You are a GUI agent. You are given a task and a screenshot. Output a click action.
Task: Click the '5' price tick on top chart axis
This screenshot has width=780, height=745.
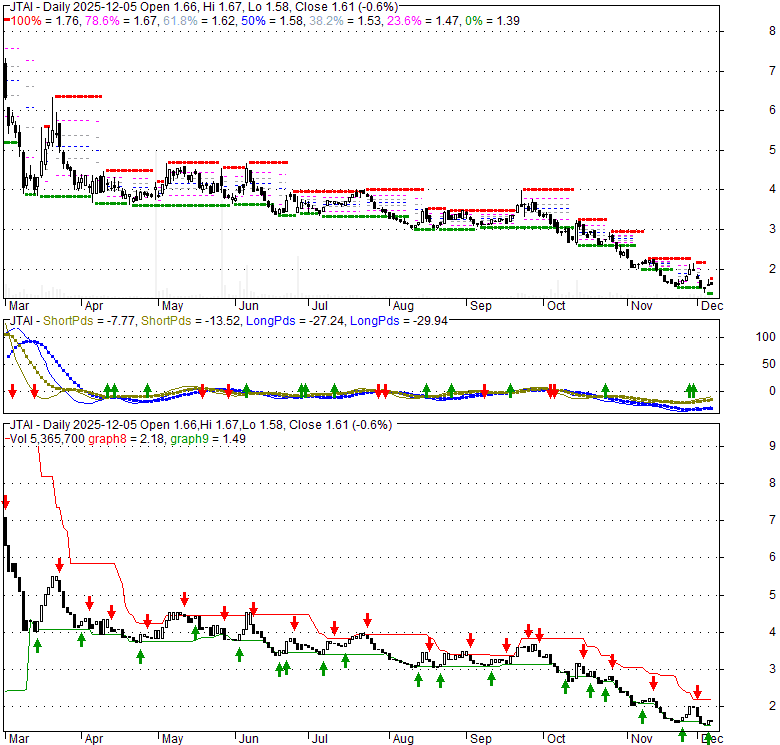point(772,150)
